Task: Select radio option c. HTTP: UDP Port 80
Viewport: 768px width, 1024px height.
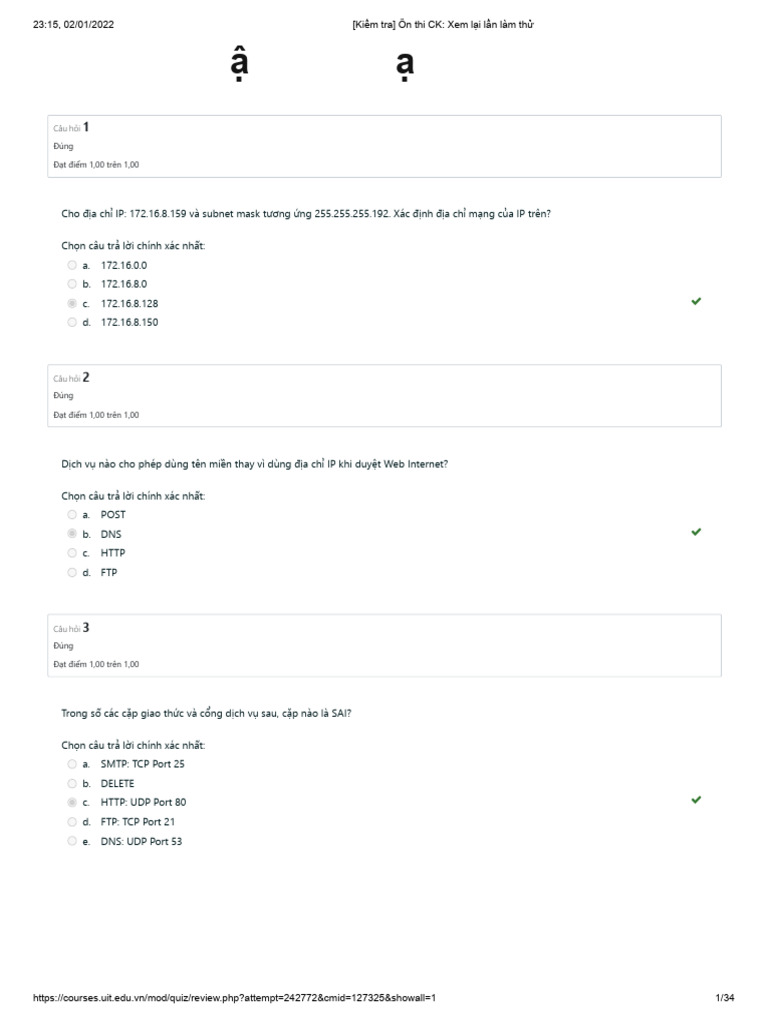Action: click(72, 802)
